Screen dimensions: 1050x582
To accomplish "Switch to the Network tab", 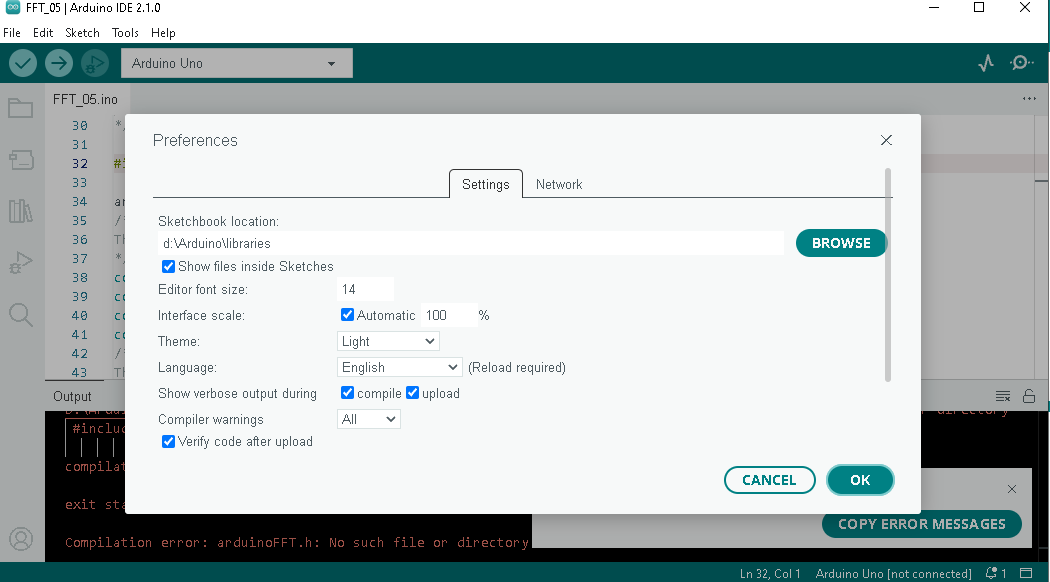I will pyautogui.click(x=559, y=184).
